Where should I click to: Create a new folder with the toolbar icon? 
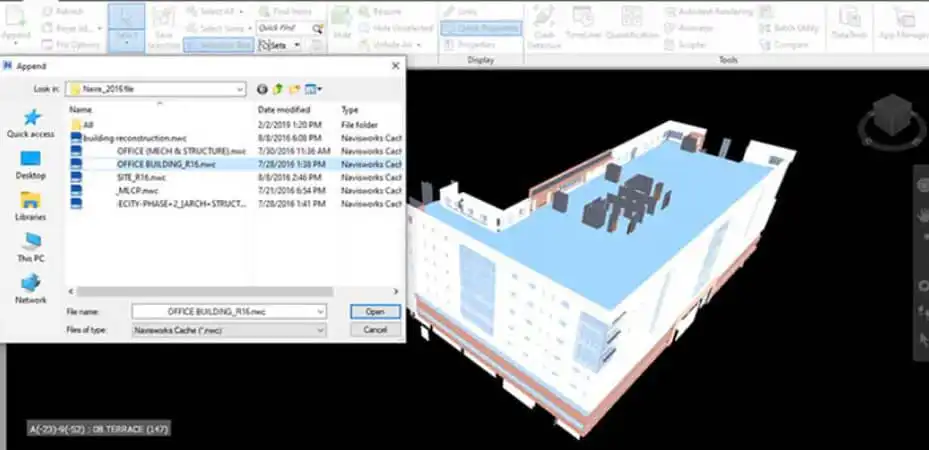[294, 89]
